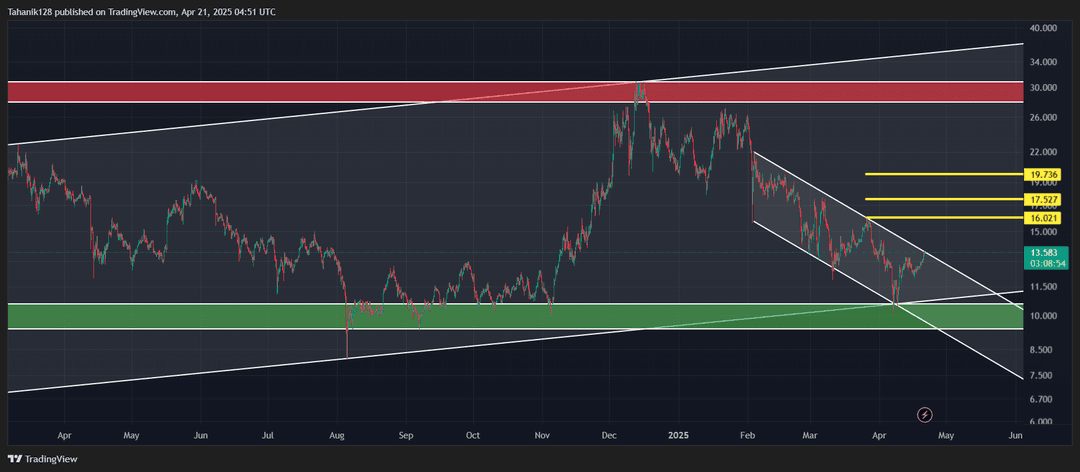Click the 6.700 price axis label
This screenshot has height=472, width=1080.
(x=1043, y=399)
